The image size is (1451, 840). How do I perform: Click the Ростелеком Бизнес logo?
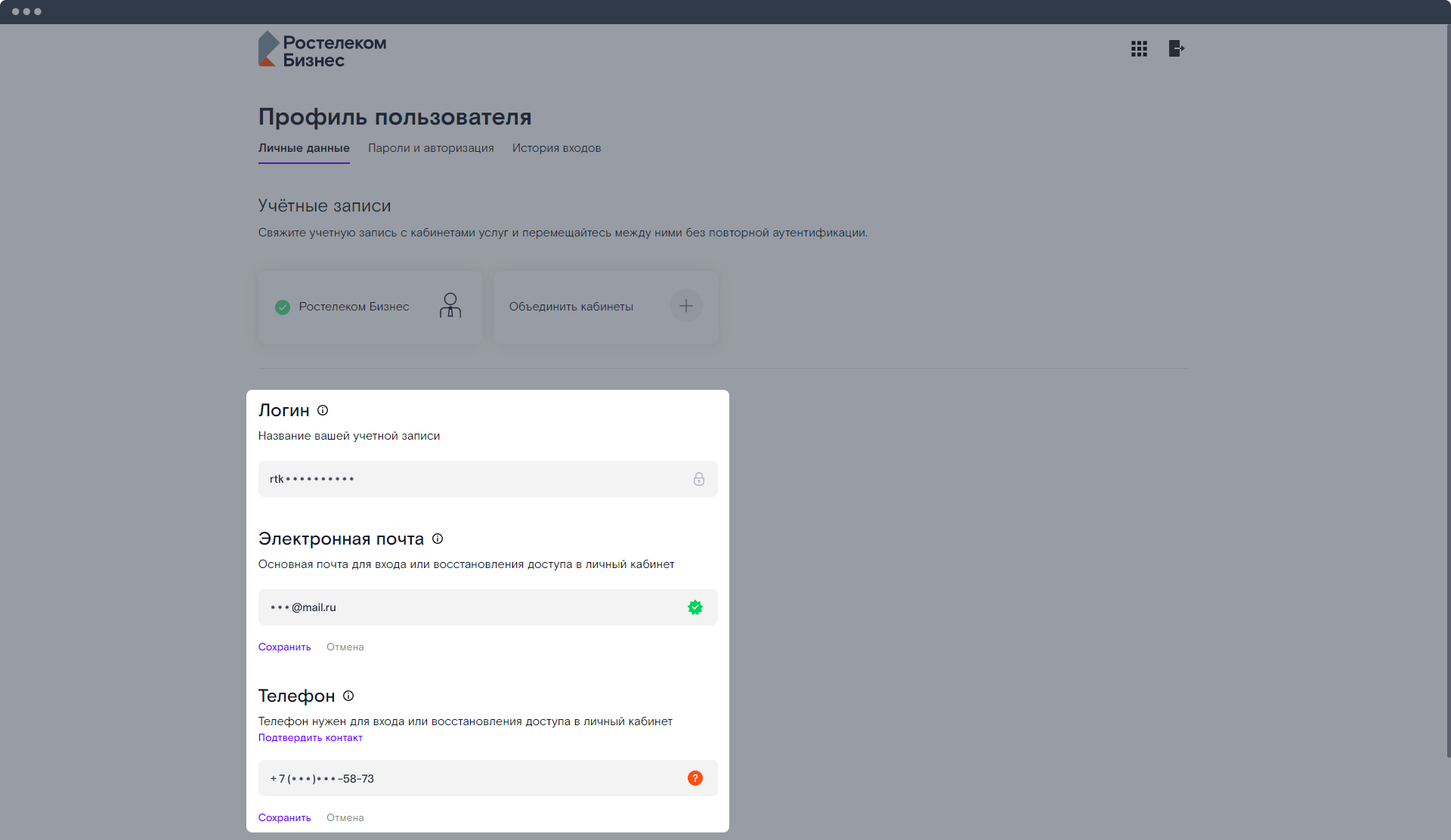click(323, 50)
